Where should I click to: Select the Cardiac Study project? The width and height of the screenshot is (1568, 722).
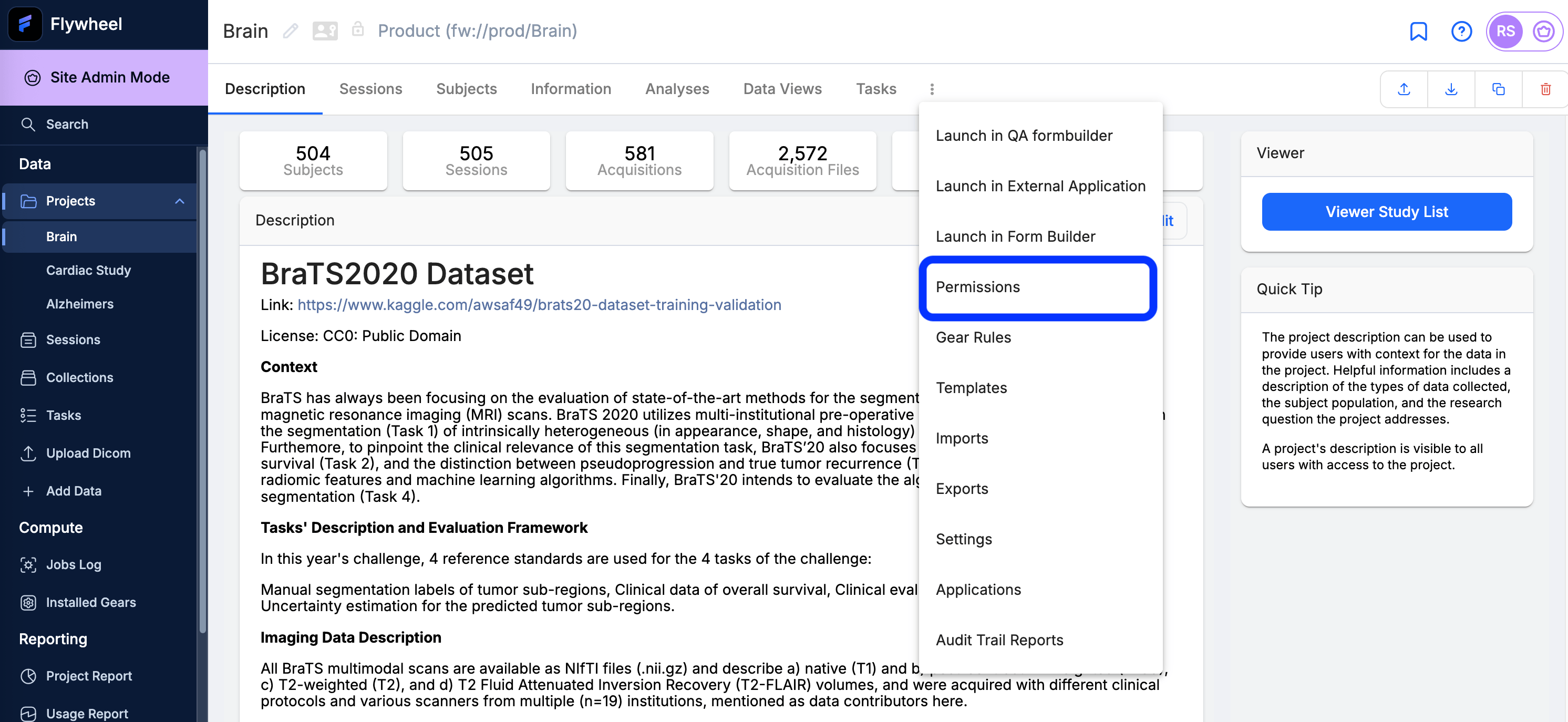coord(89,270)
